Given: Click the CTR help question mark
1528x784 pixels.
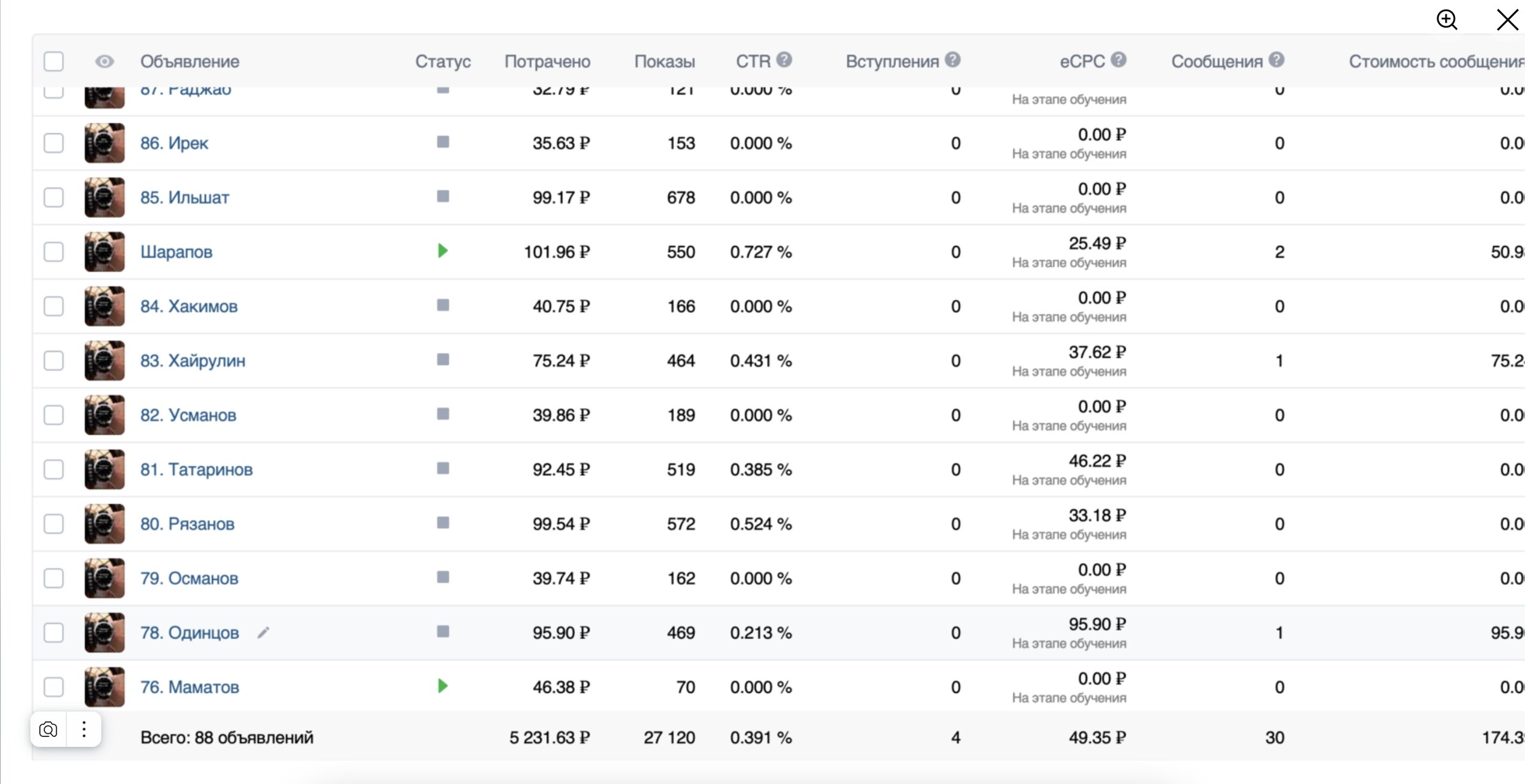Looking at the screenshot, I should click(x=784, y=60).
